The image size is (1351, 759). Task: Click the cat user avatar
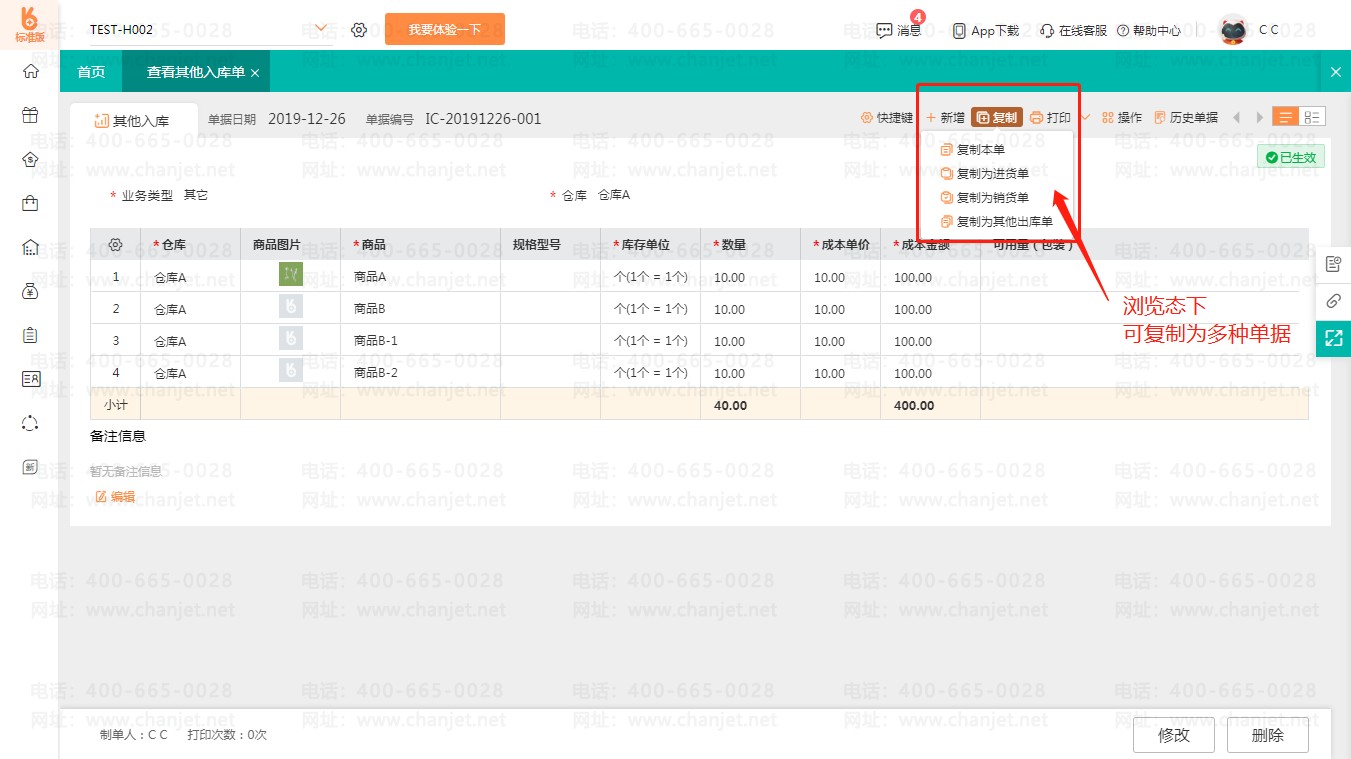point(1233,30)
